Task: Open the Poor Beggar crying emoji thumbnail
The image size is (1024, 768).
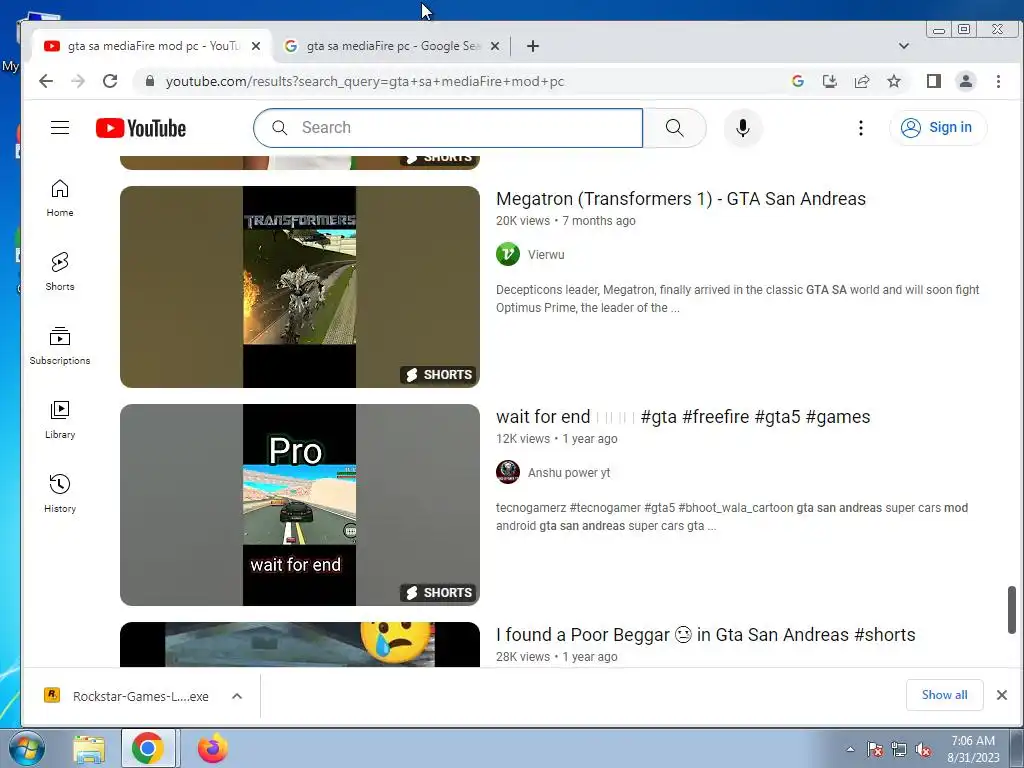Action: pyautogui.click(x=300, y=645)
